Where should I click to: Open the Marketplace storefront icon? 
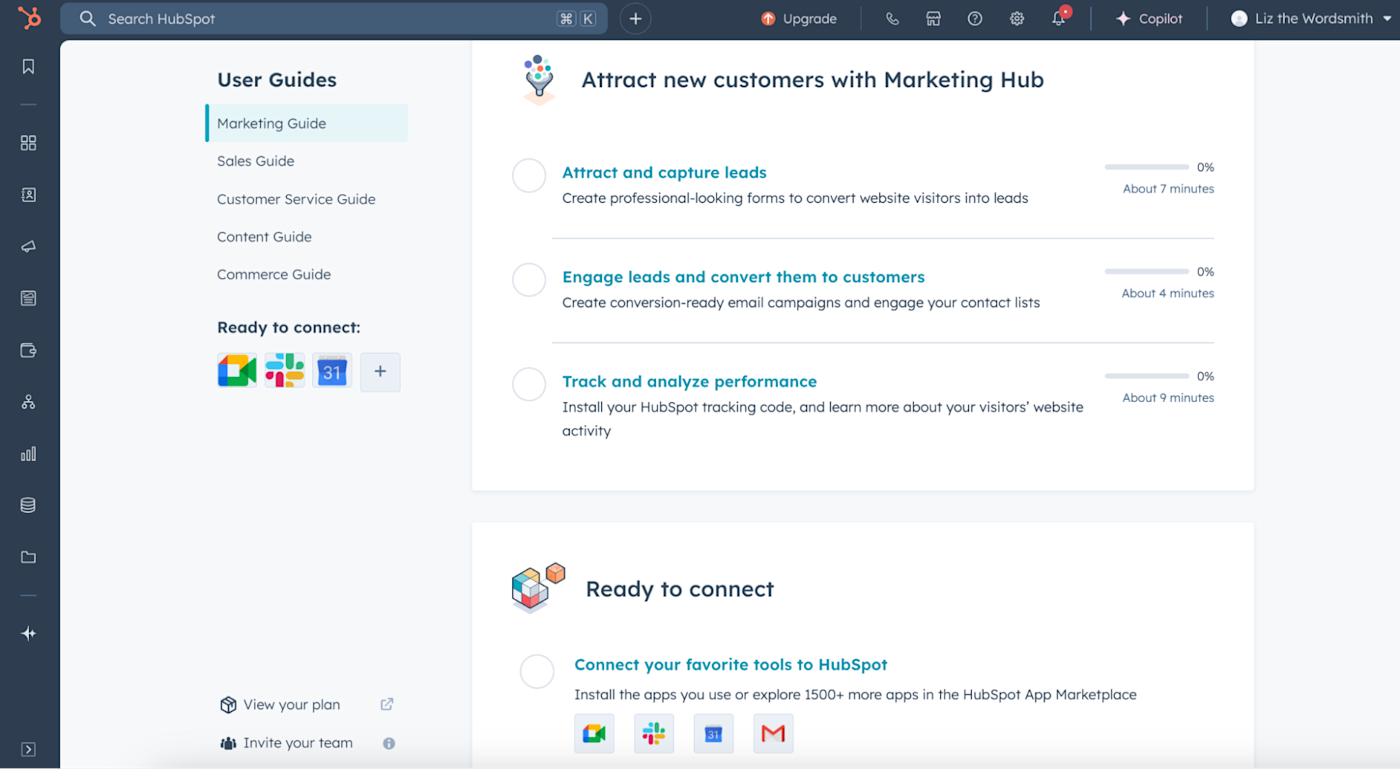(x=933, y=18)
